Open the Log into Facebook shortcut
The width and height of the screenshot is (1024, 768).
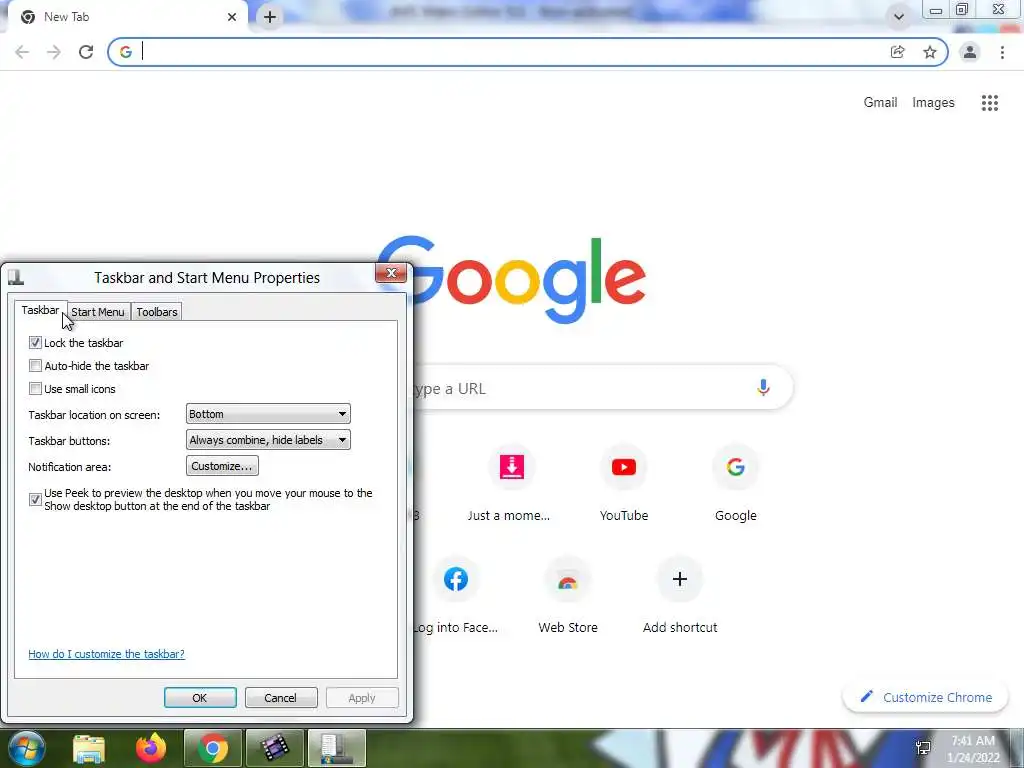pyautogui.click(x=456, y=596)
